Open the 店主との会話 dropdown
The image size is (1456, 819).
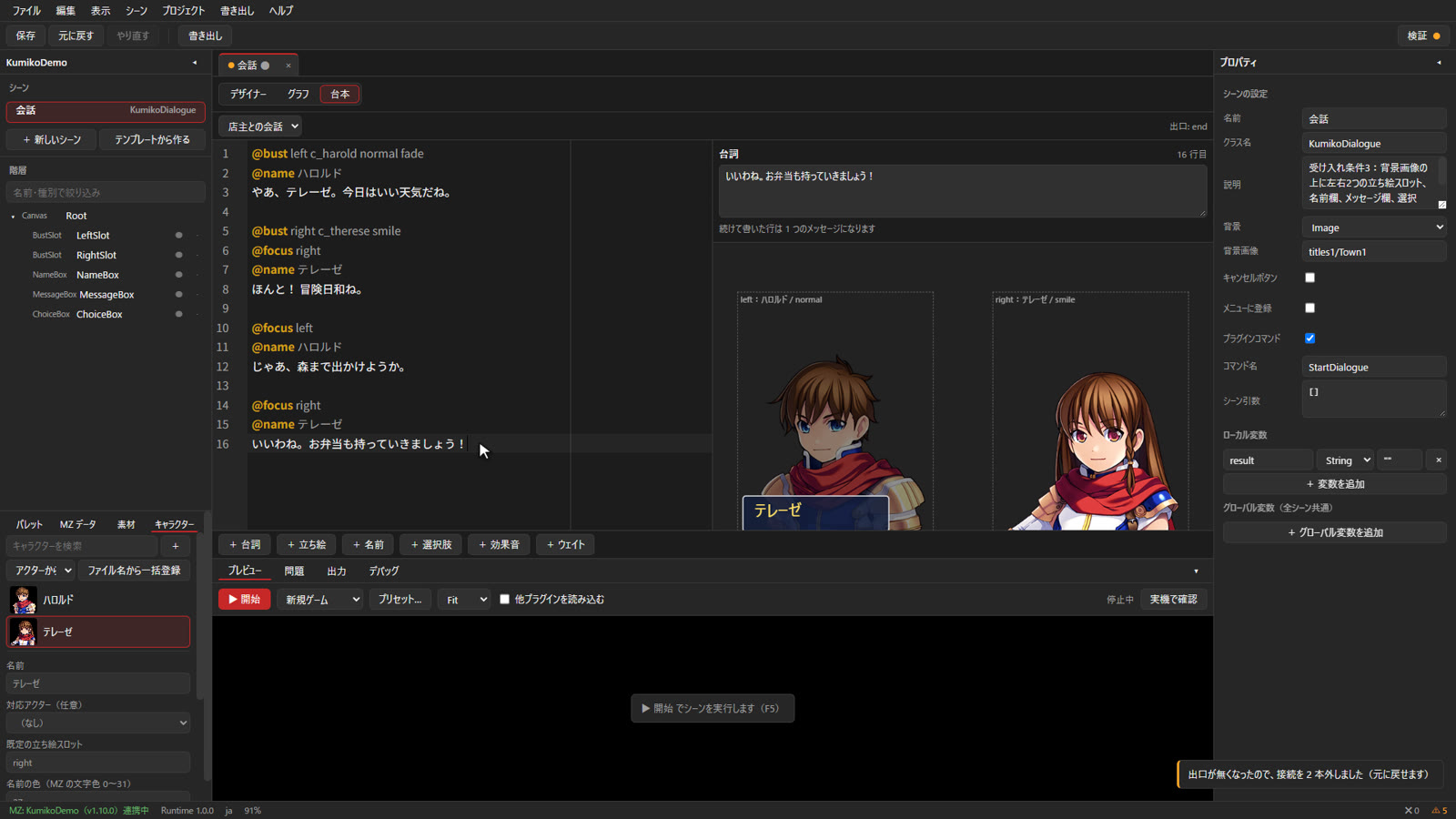pyautogui.click(x=260, y=126)
